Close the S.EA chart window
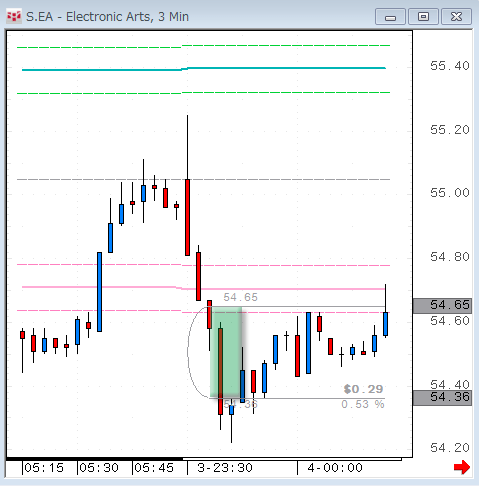 pyautogui.click(x=456, y=17)
